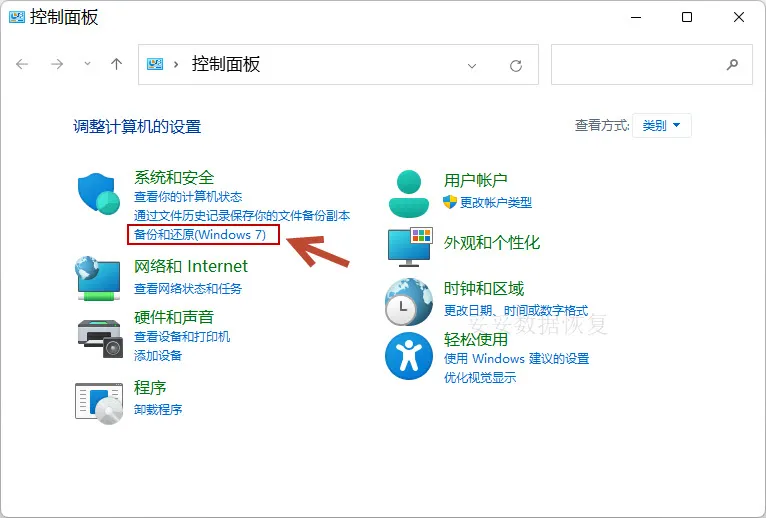Select 更改日期、时间或数字格式 link
Image resolution: width=766 pixels, height=518 pixels.
(516, 310)
